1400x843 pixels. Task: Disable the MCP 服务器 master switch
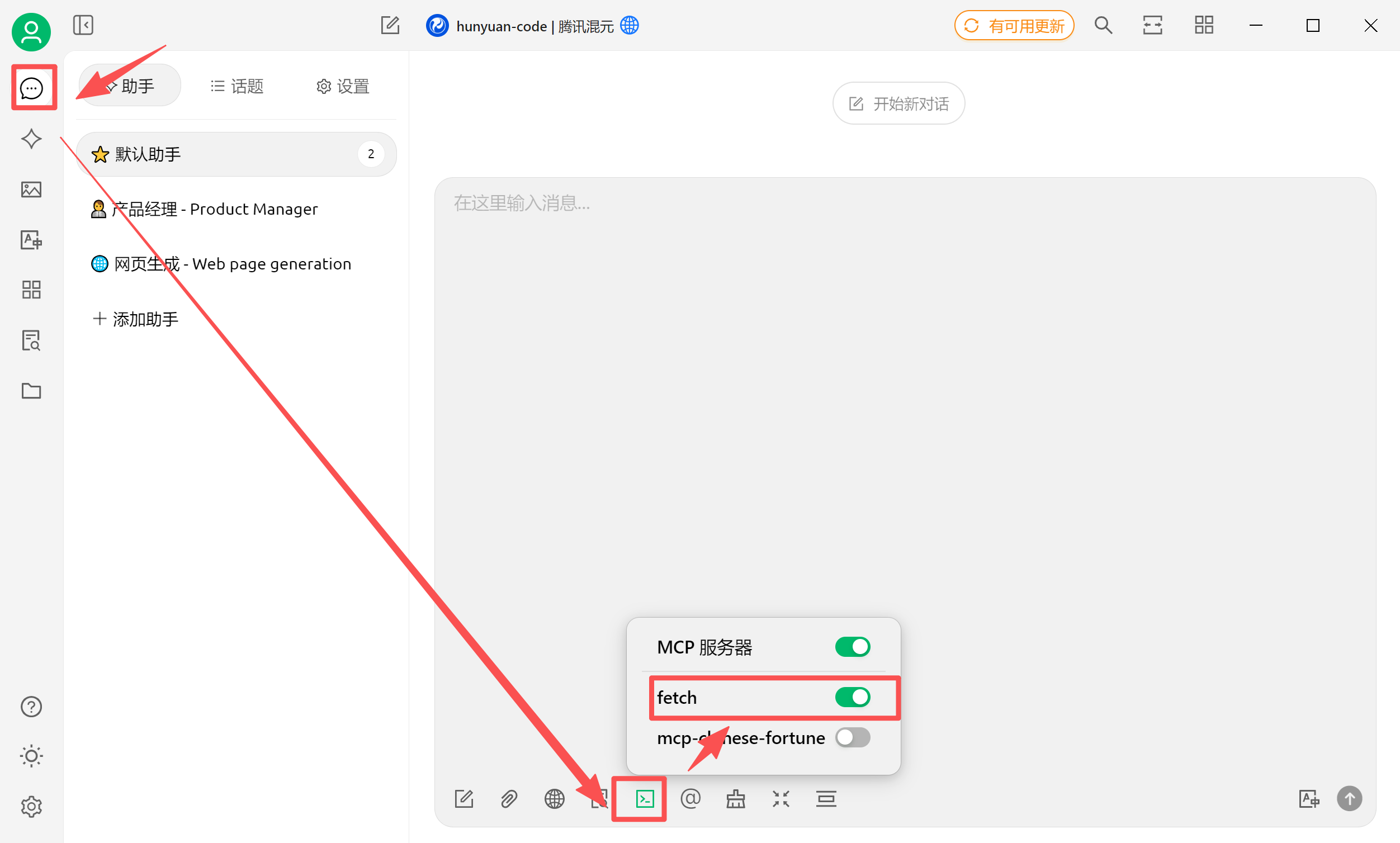coord(852,646)
